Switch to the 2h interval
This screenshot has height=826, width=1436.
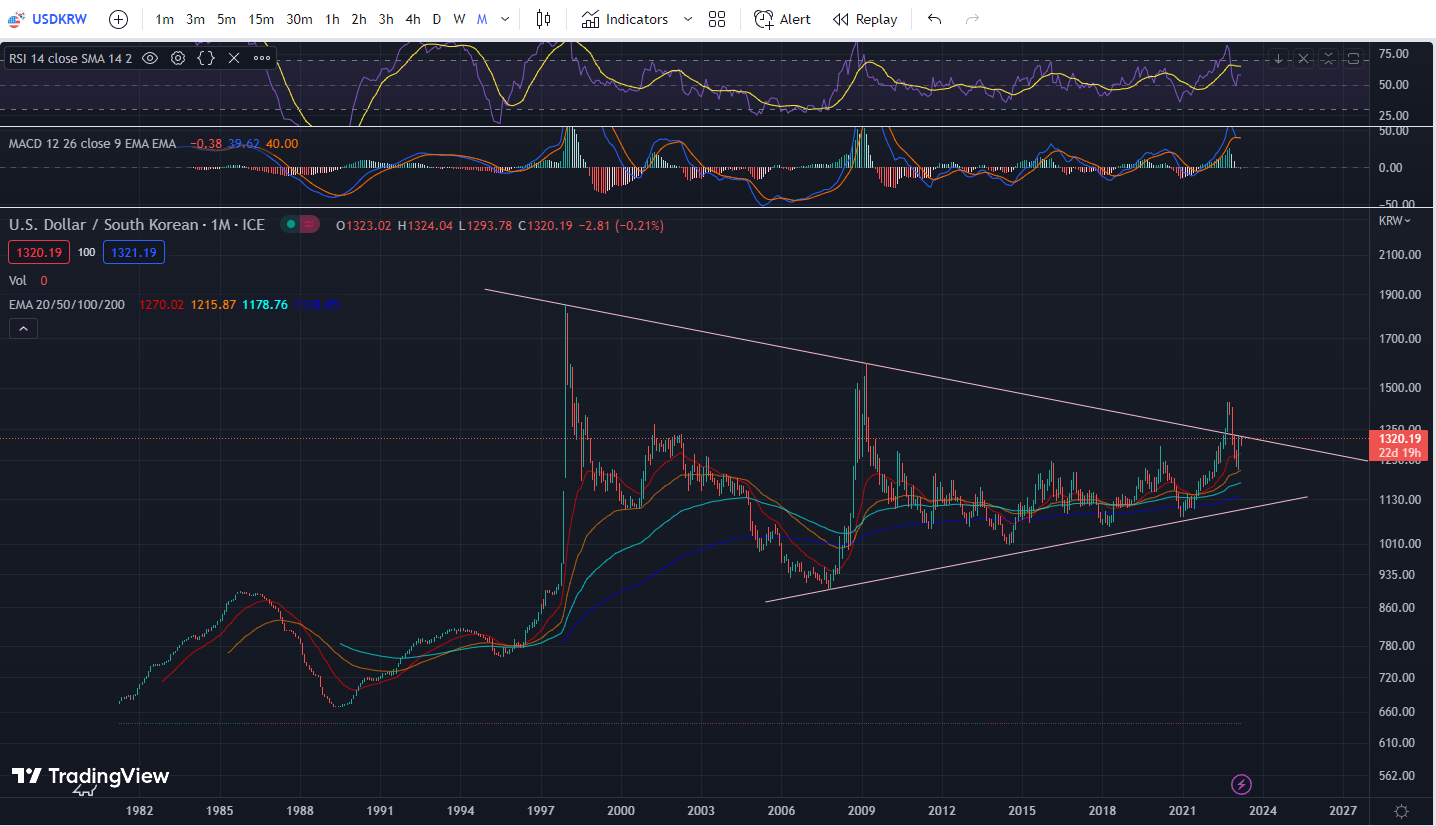click(359, 19)
